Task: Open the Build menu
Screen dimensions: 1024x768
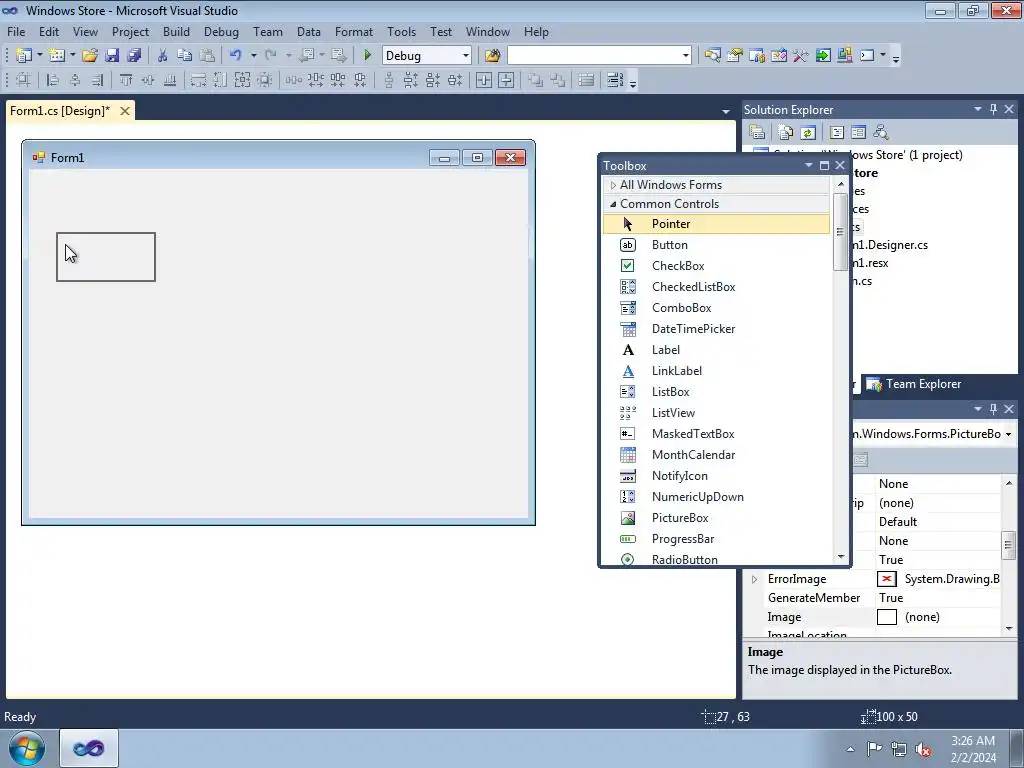Action: click(176, 31)
